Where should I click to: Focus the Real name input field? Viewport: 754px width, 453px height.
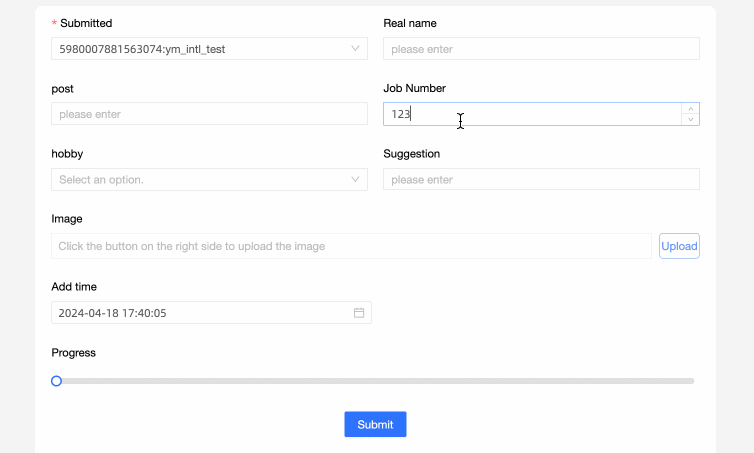tap(540, 49)
